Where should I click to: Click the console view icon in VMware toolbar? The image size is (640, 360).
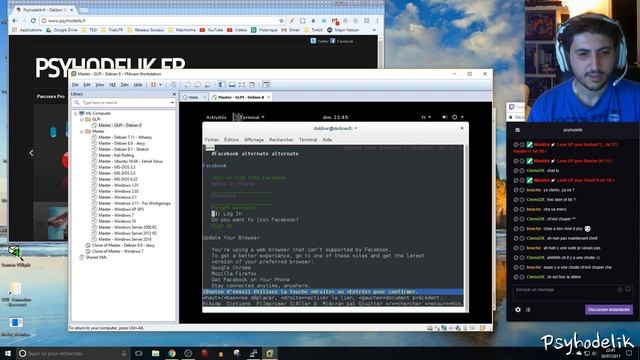click(267, 85)
